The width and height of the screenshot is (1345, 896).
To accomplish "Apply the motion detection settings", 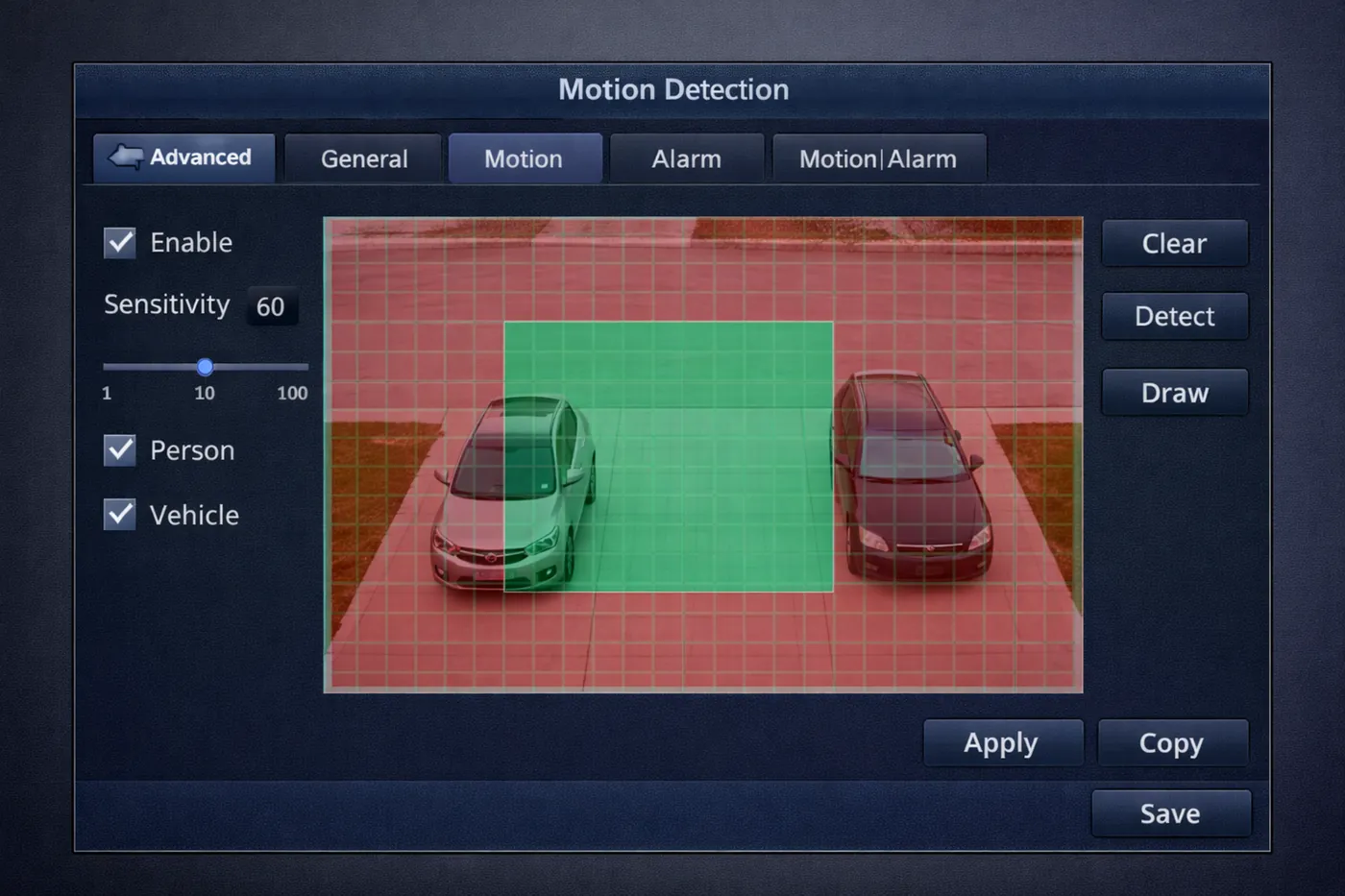I will (1001, 743).
